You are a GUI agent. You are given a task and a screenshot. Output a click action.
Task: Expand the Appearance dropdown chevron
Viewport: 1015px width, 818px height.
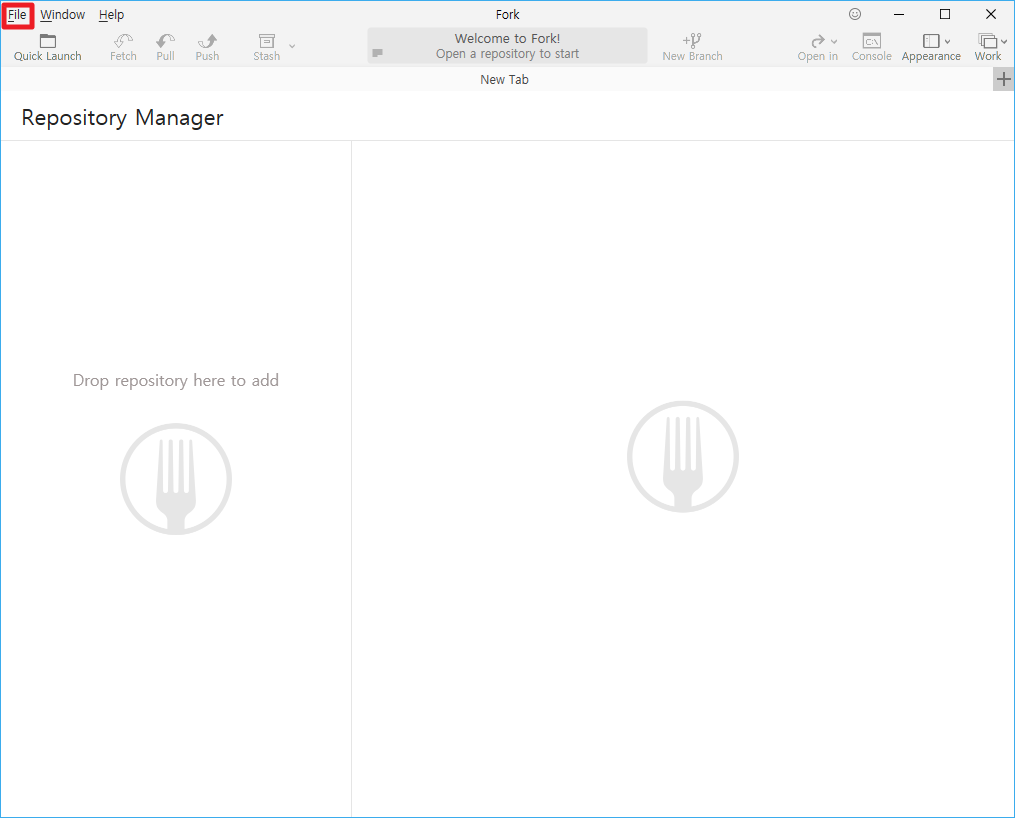[x=948, y=41]
